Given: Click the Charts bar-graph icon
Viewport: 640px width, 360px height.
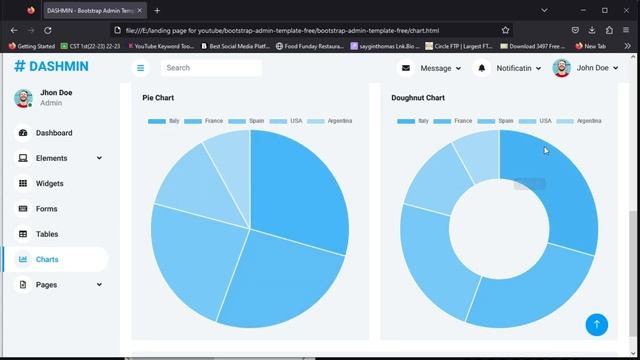Looking at the screenshot, I should (x=23, y=260).
